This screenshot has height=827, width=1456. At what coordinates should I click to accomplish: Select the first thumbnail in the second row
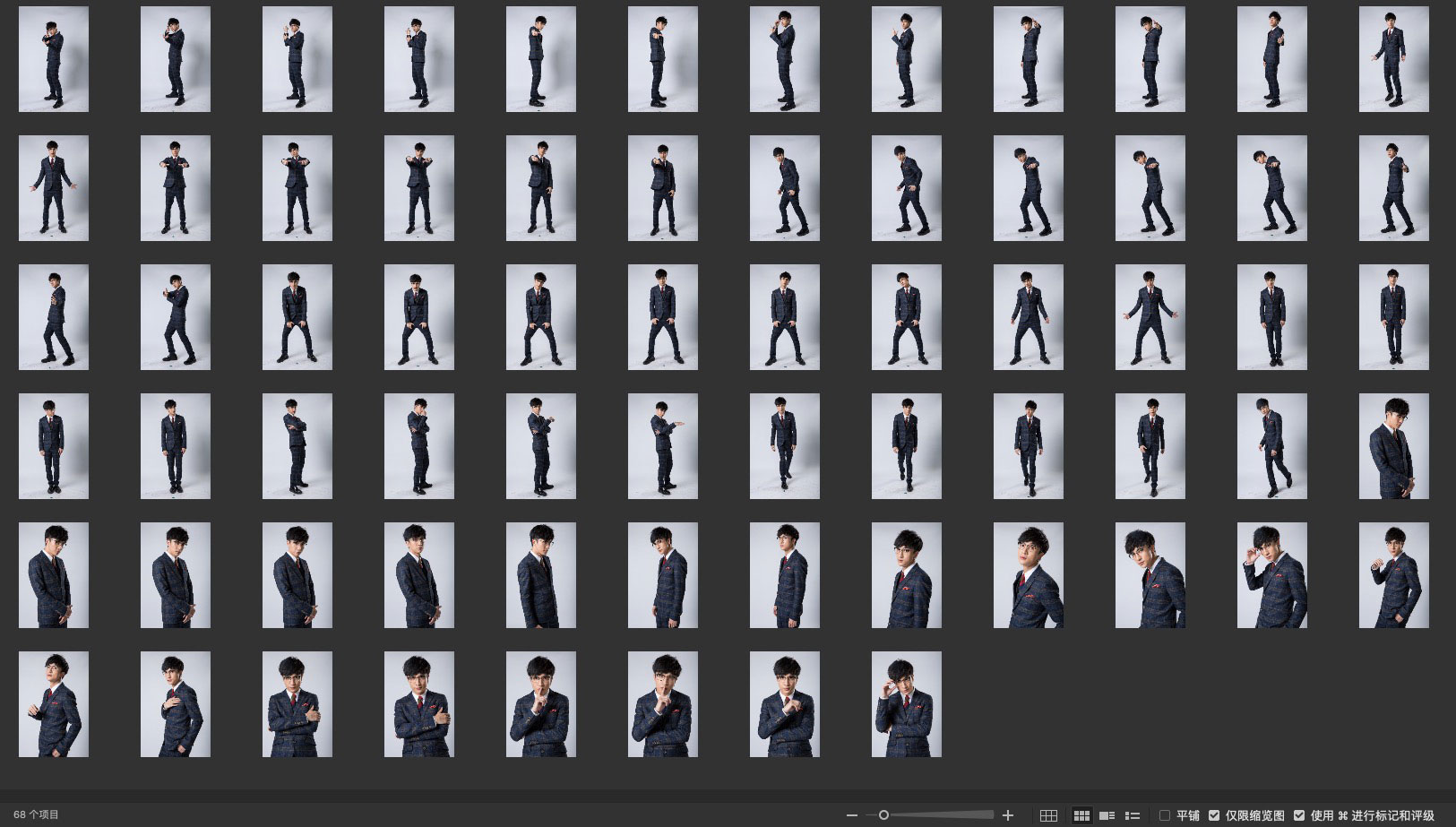[x=54, y=188]
